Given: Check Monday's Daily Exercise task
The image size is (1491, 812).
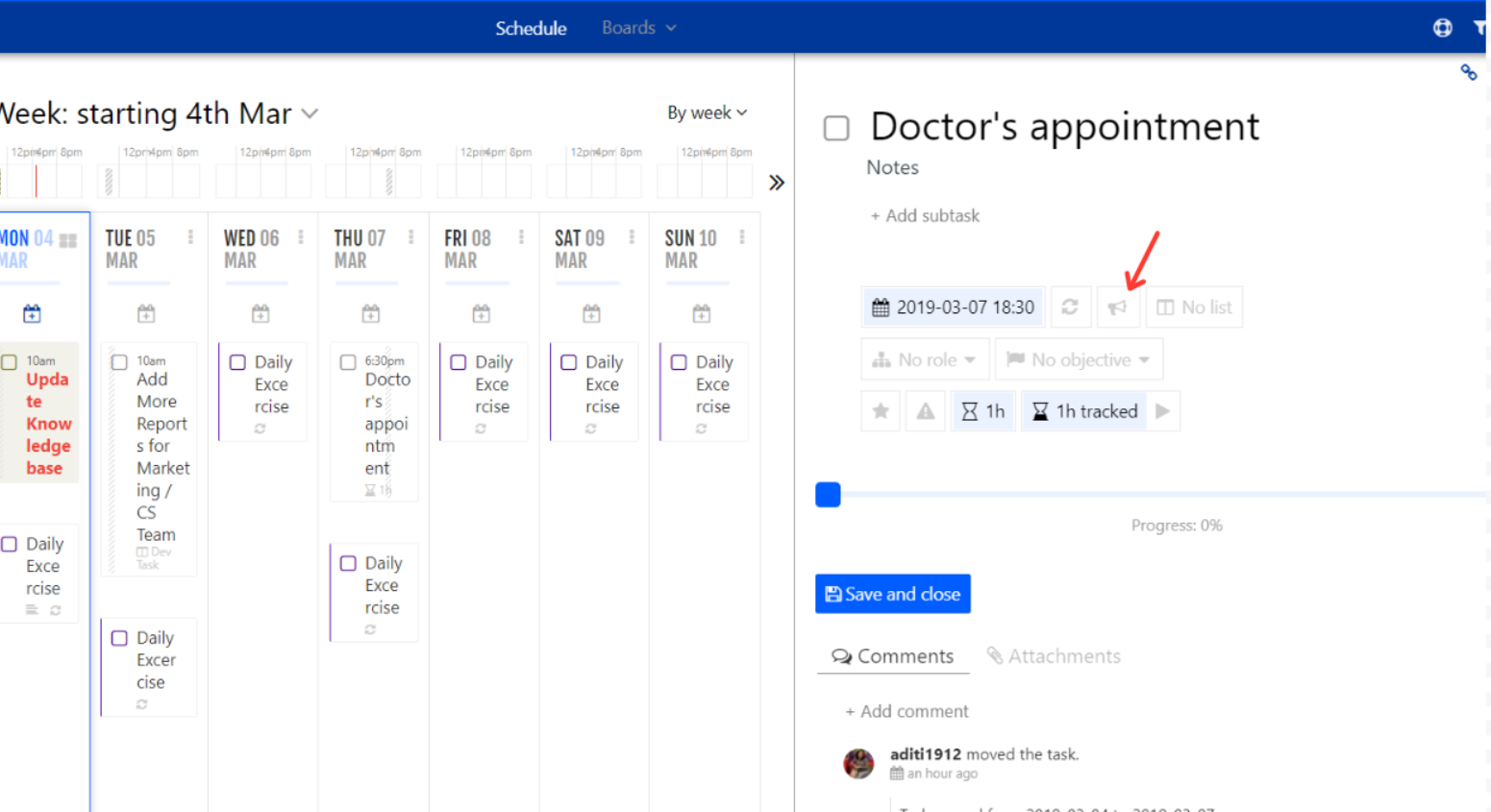Looking at the screenshot, I should pyautogui.click(x=10, y=544).
